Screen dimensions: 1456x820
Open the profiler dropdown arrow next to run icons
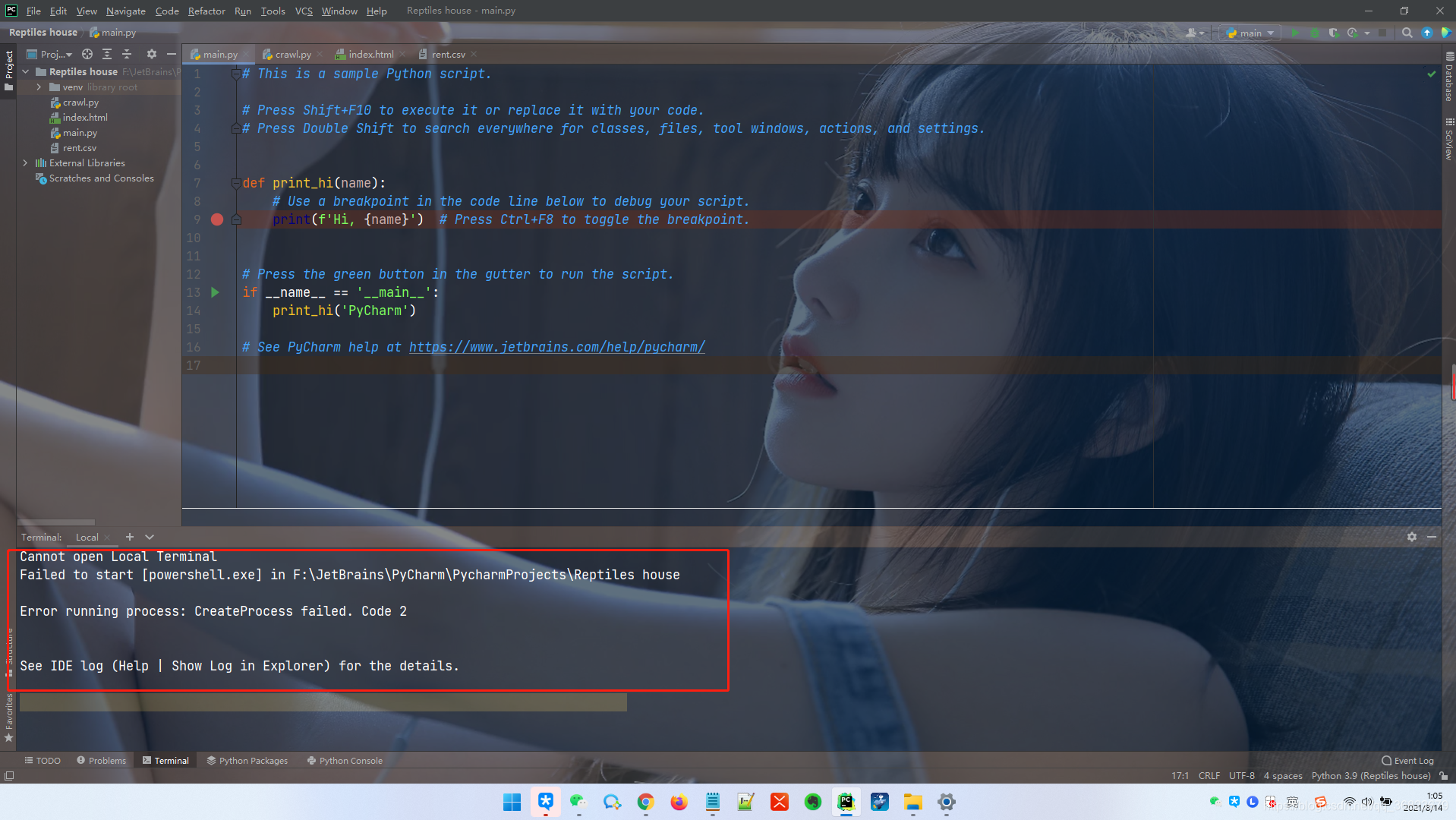[x=1367, y=33]
